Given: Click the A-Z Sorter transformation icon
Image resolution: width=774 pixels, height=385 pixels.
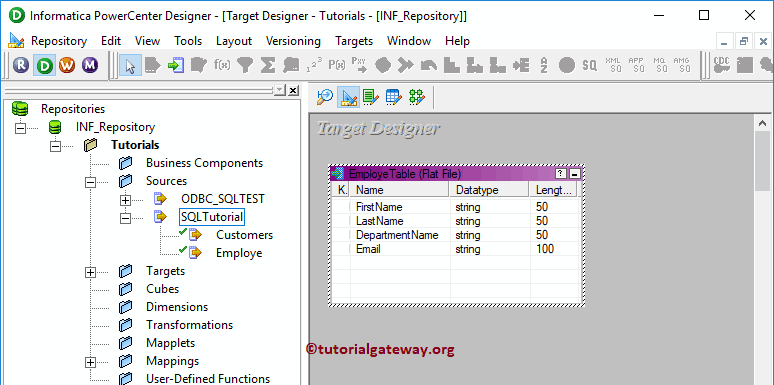Looking at the screenshot, I should click(544, 65).
